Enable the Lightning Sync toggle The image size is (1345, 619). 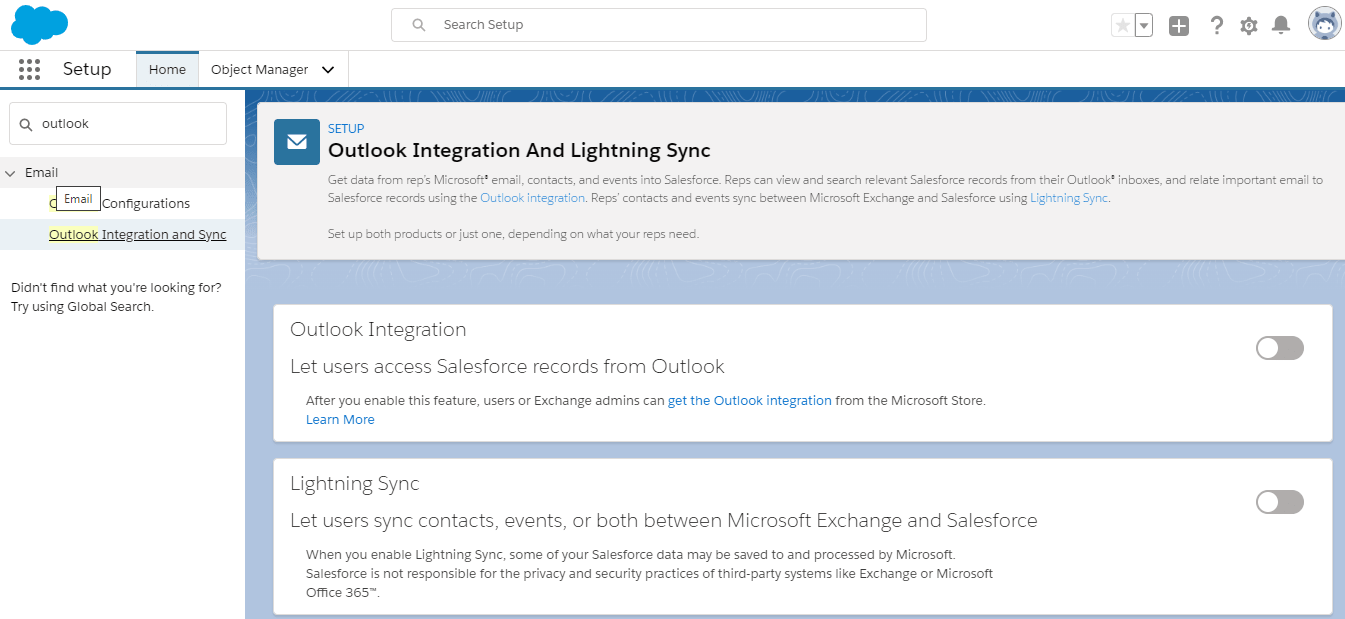click(1280, 502)
